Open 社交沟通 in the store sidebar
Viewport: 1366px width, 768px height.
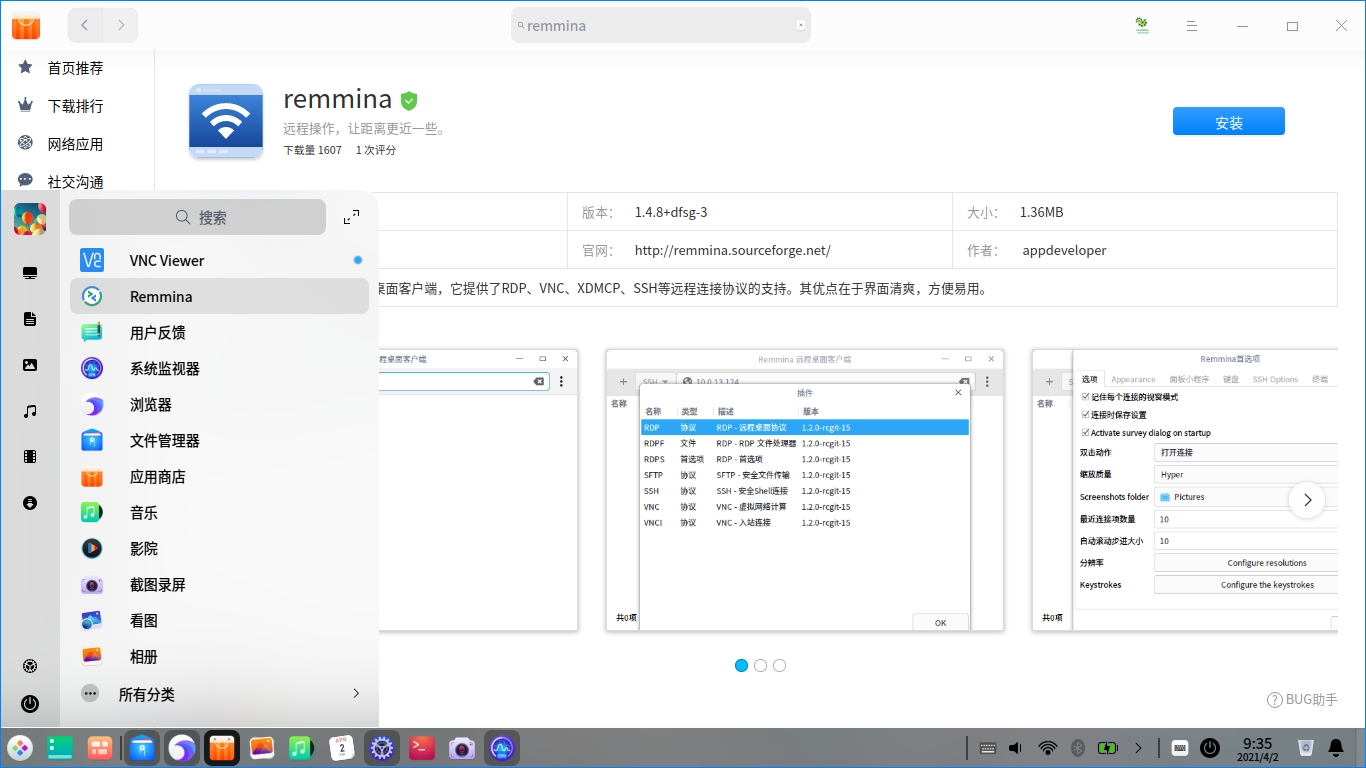pyautogui.click(x=77, y=182)
